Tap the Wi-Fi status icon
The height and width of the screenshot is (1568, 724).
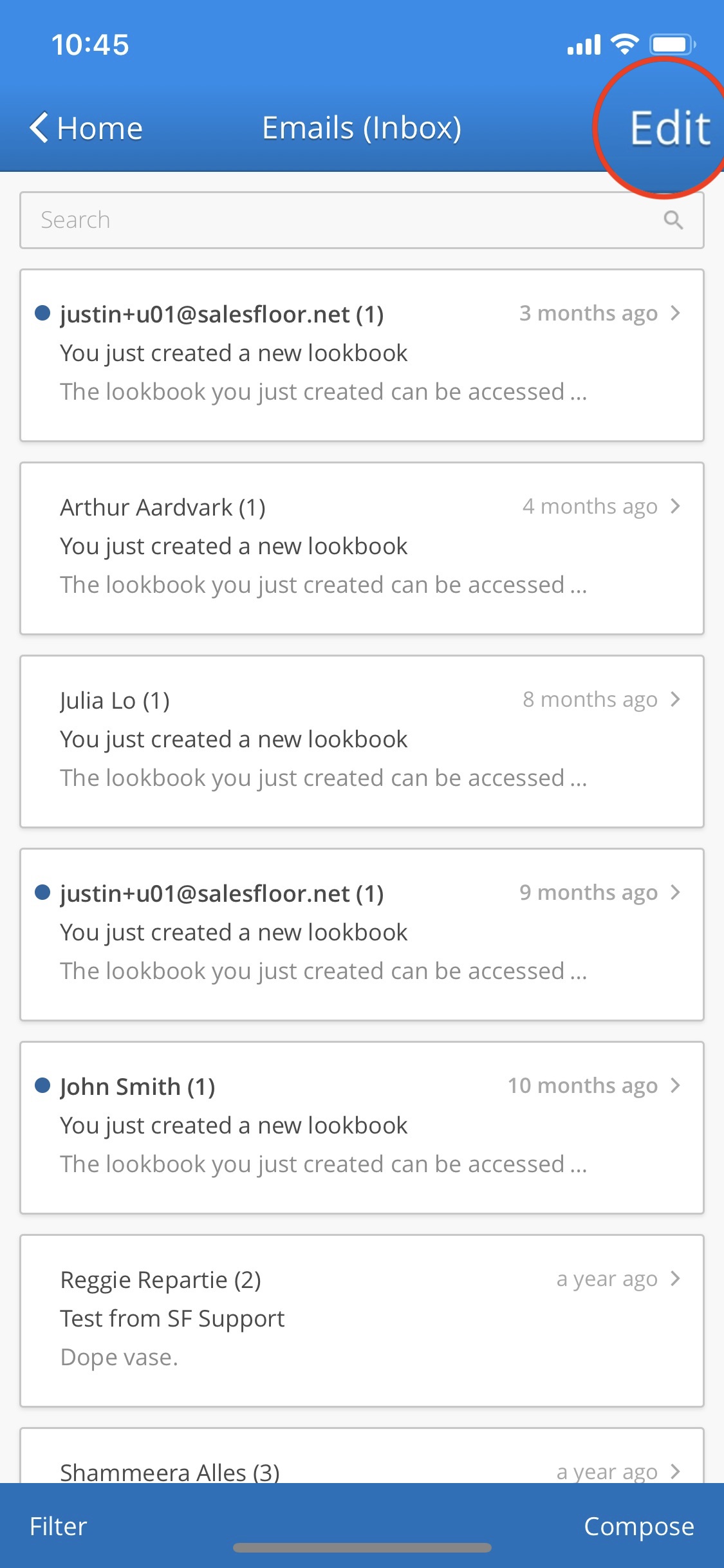point(624,44)
